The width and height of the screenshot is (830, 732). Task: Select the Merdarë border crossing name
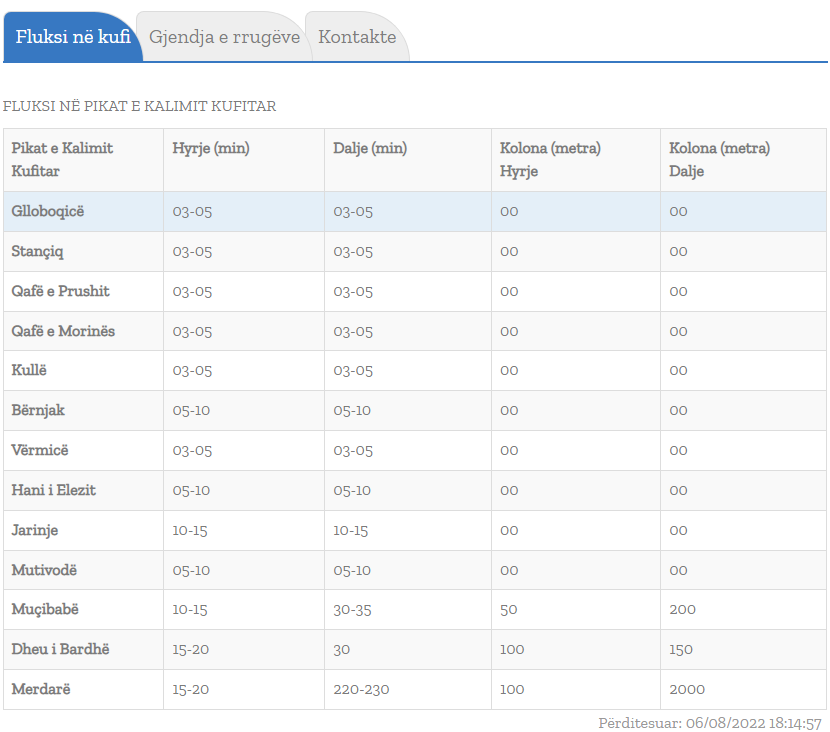(x=41, y=689)
